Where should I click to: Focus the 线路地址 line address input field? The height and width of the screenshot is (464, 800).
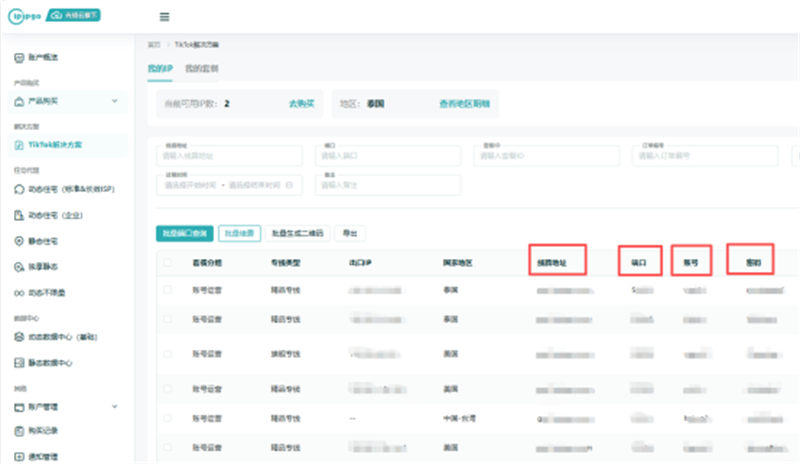pos(230,156)
